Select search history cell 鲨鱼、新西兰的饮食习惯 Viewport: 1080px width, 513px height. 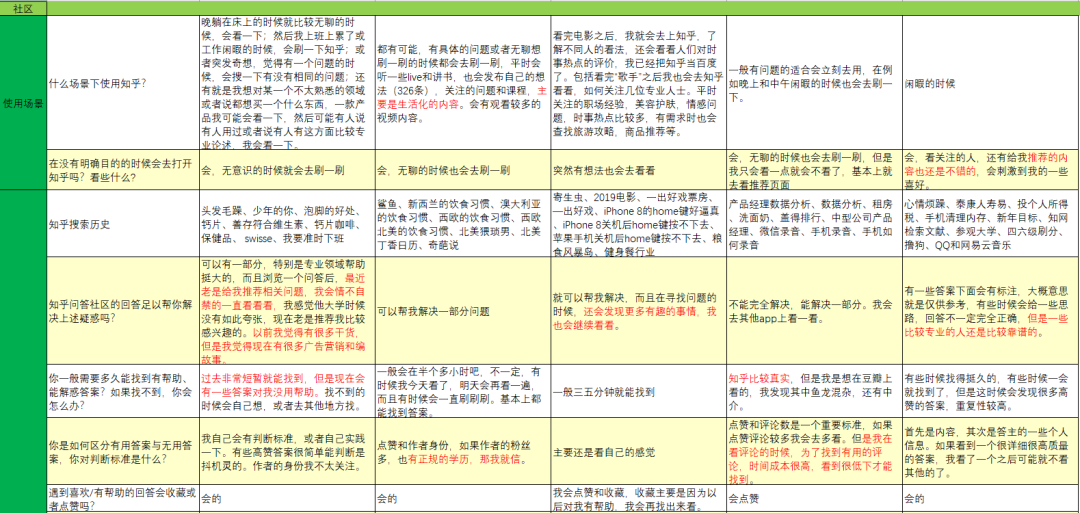coord(464,222)
